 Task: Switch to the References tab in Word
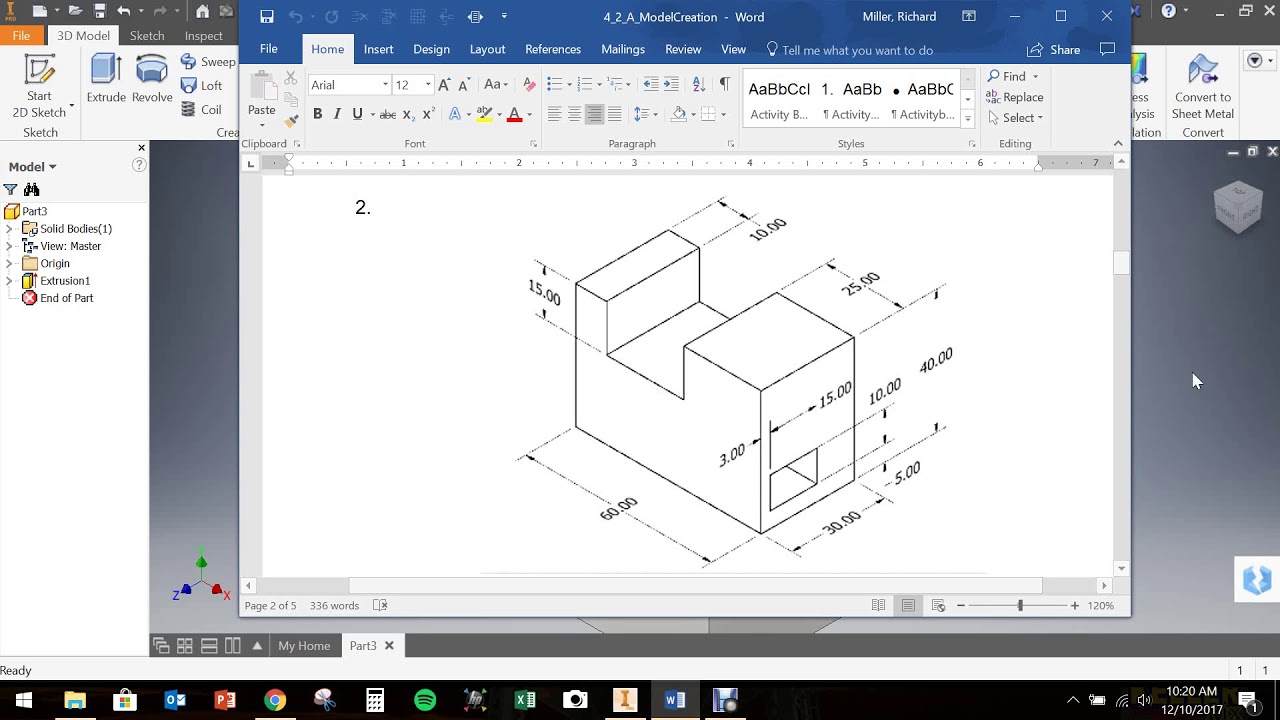click(x=553, y=49)
